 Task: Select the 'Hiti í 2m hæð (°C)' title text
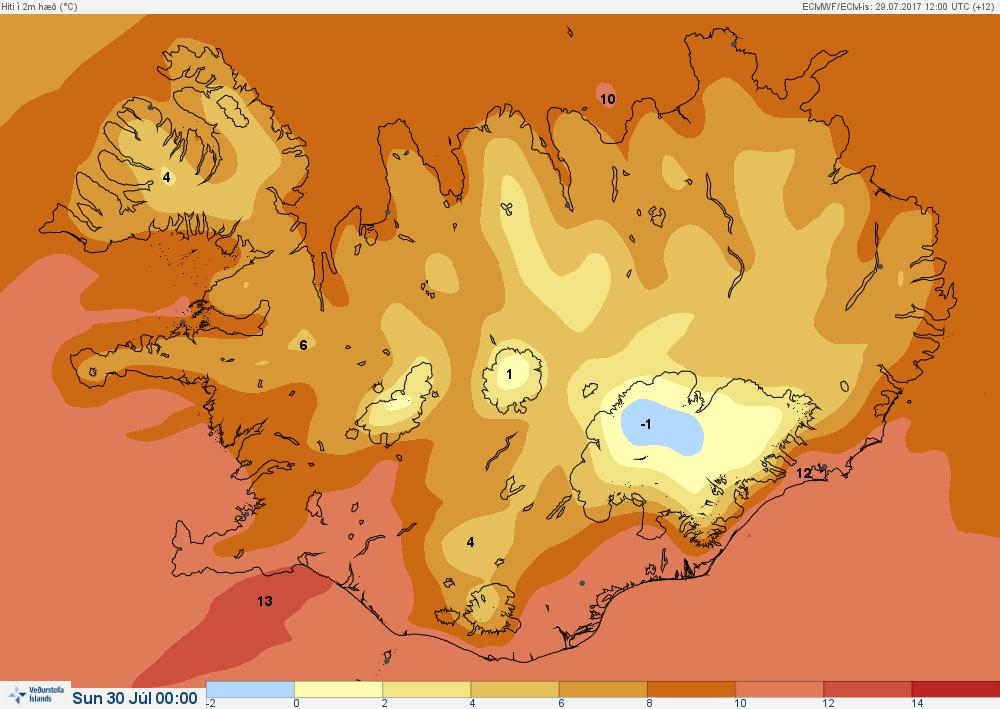tap(40, 6)
